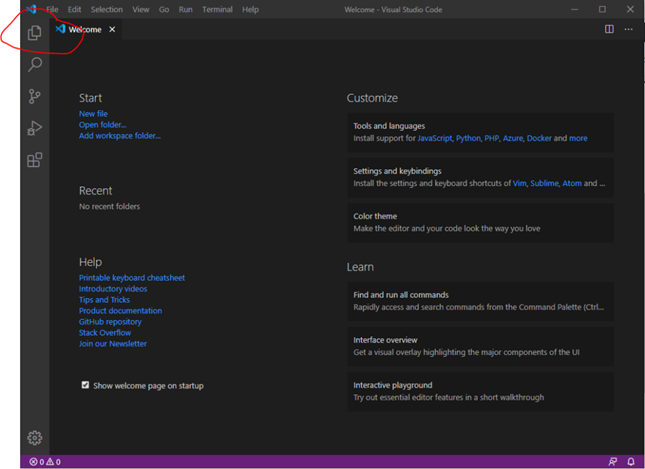645x469 pixels.
Task: Uncheck Show welcome page on startup
Action: [85, 385]
